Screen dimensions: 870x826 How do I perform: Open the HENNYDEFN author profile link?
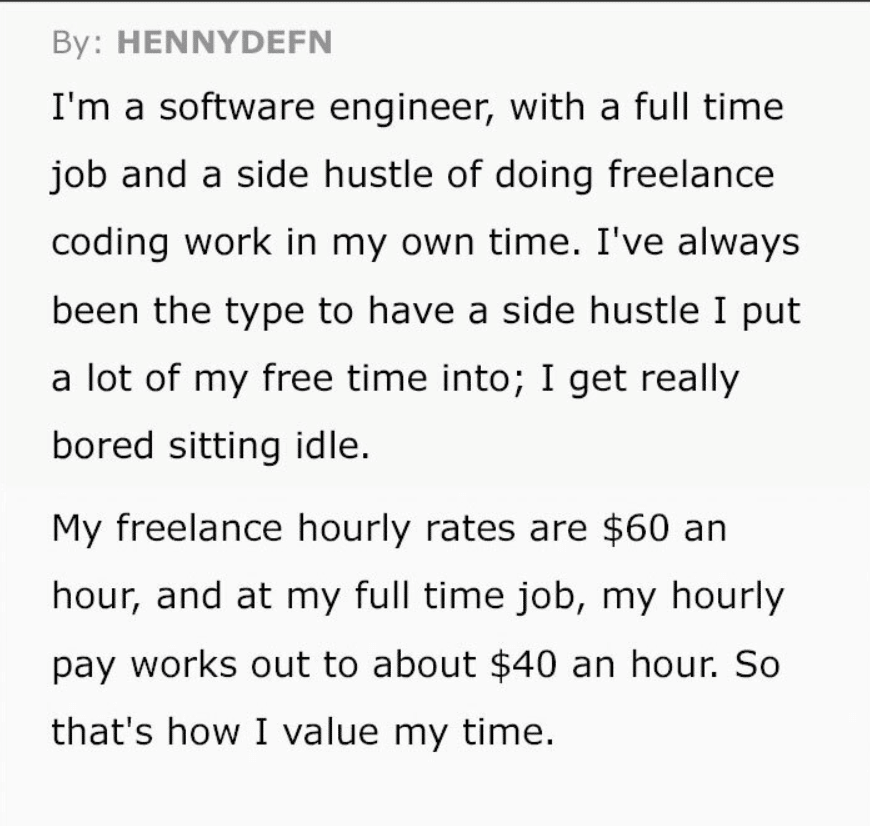click(225, 42)
